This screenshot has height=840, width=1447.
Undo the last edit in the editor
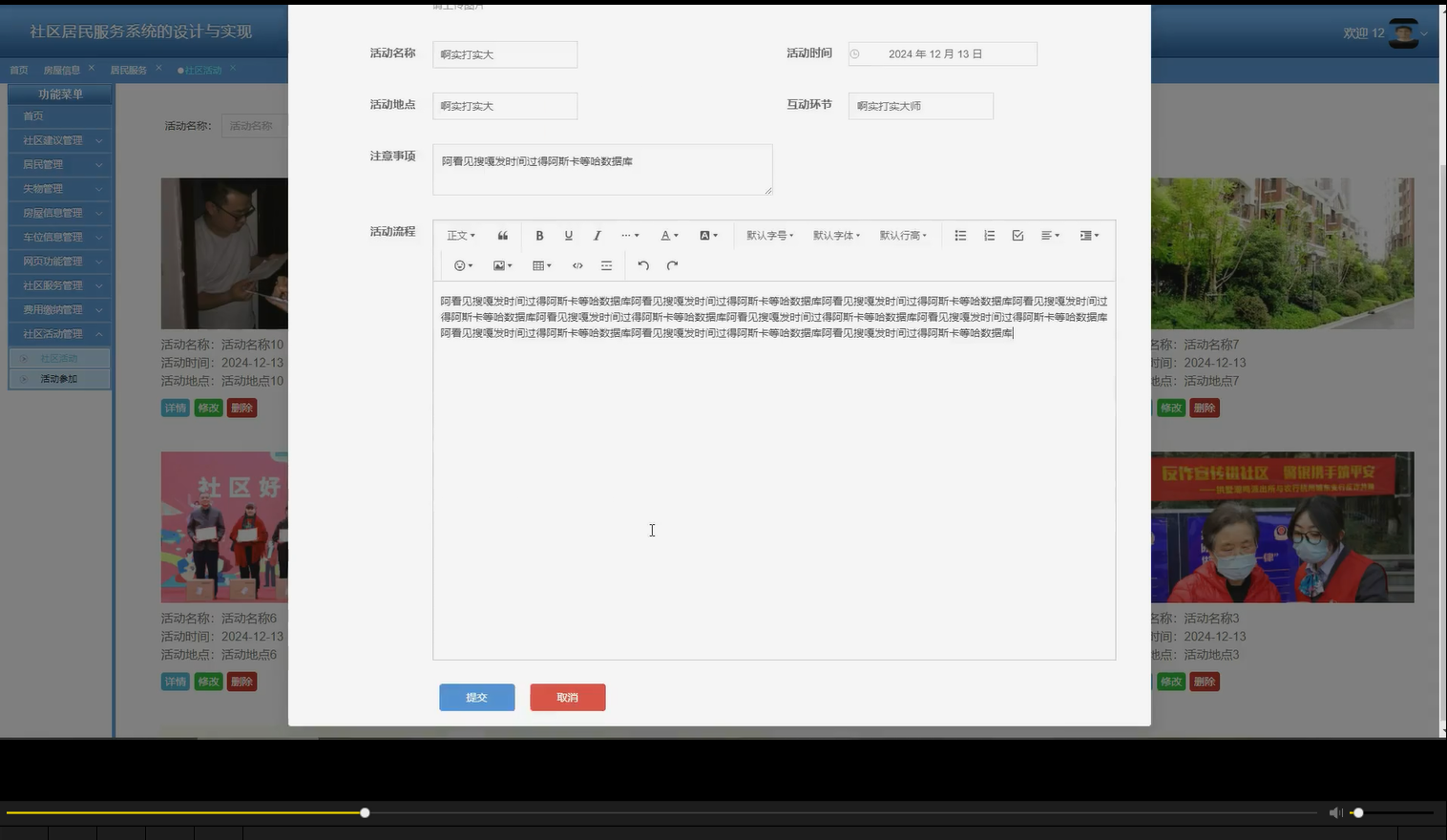pyautogui.click(x=642, y=265)
